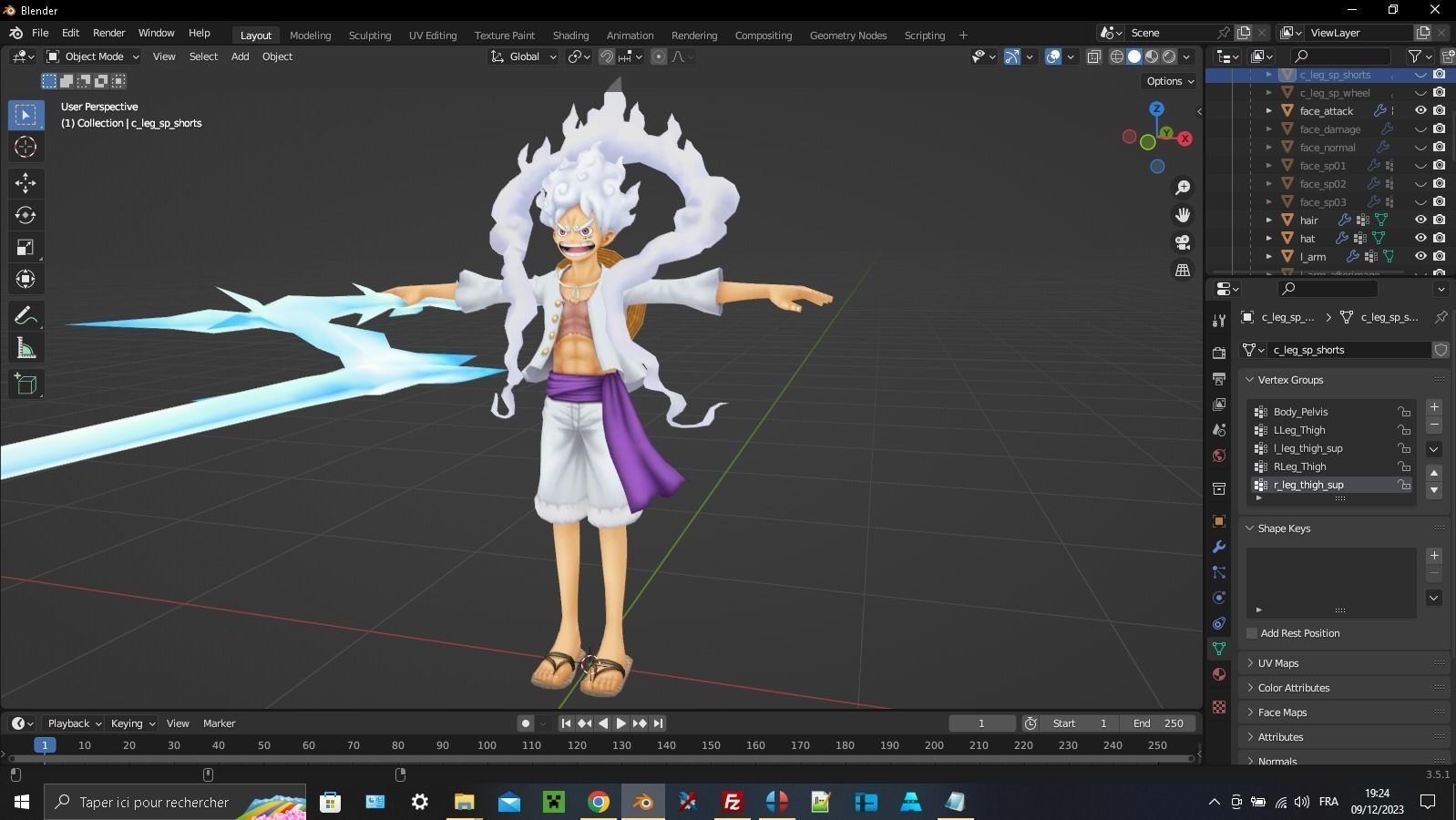Hide face_attack object in viewport

point(1420,110)
